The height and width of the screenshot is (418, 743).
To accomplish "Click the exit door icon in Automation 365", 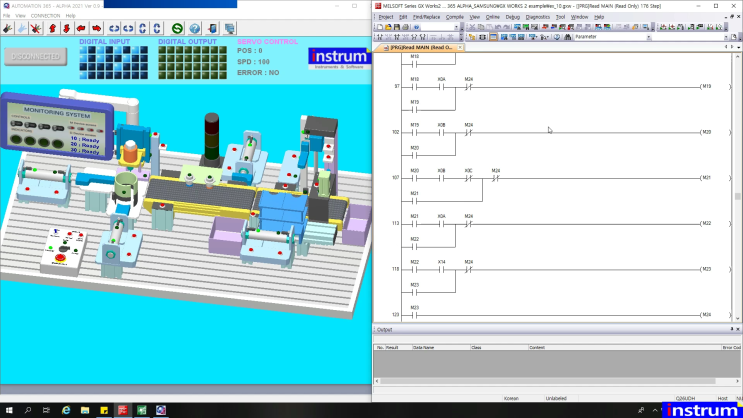I will [213, 28].
